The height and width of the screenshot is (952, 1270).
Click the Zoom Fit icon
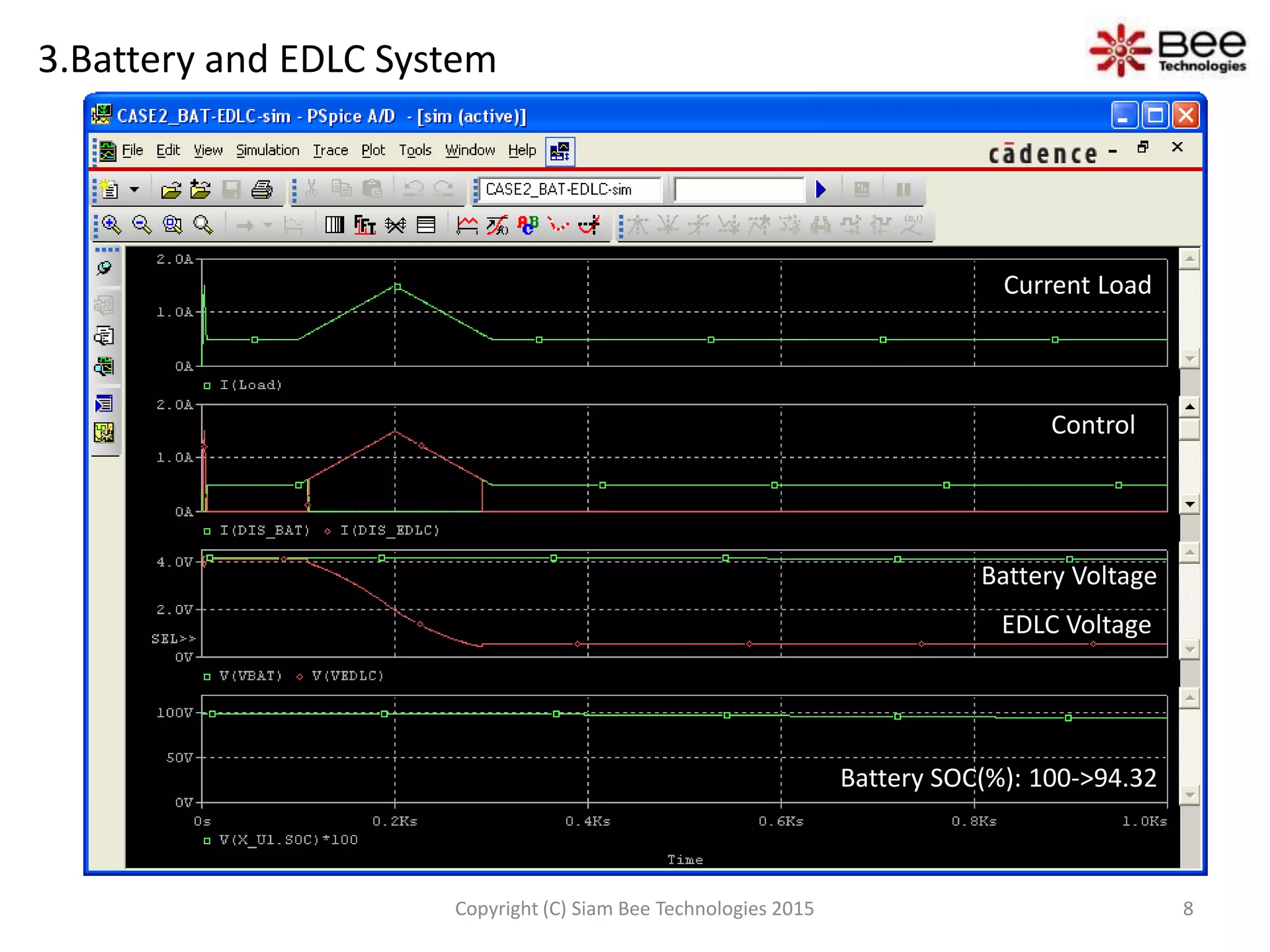[x=203, y=224]
